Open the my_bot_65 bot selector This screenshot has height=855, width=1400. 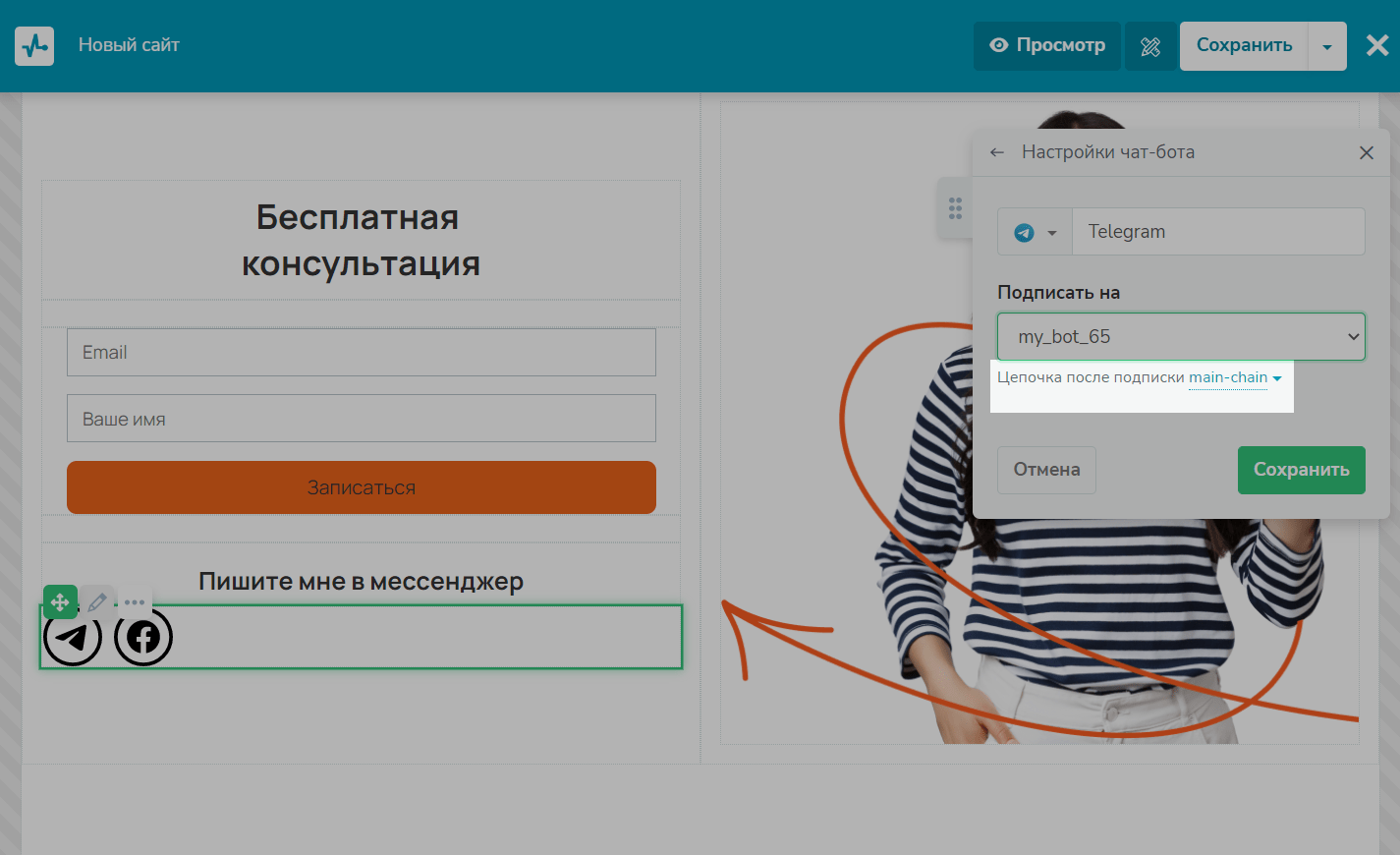(1181, 337)
